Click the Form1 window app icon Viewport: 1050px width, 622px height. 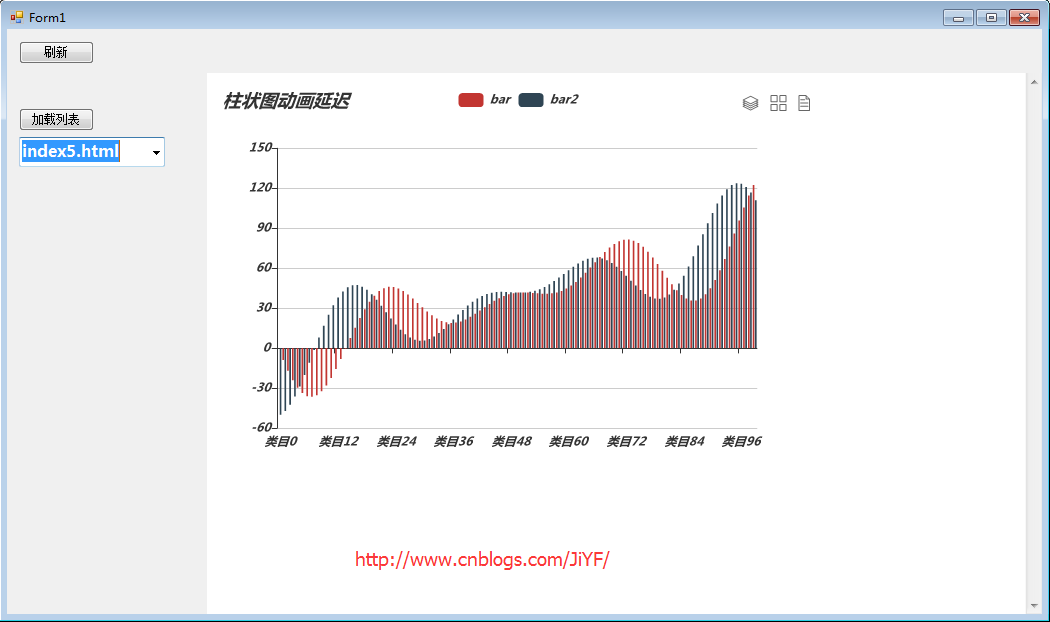pyautogui.click(x=17, y=17)
